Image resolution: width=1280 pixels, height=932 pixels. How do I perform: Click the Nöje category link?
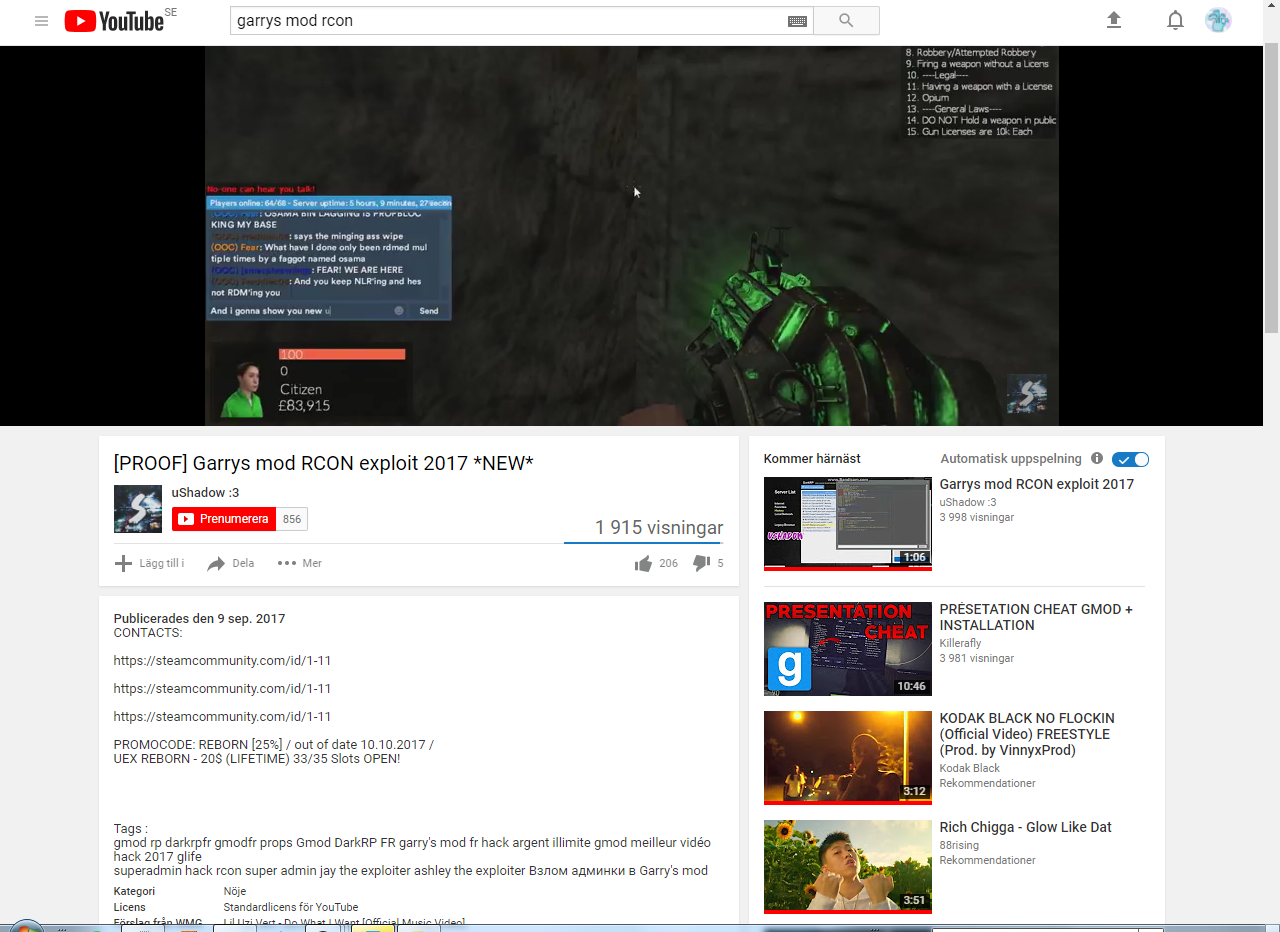(x=235, y=891)
